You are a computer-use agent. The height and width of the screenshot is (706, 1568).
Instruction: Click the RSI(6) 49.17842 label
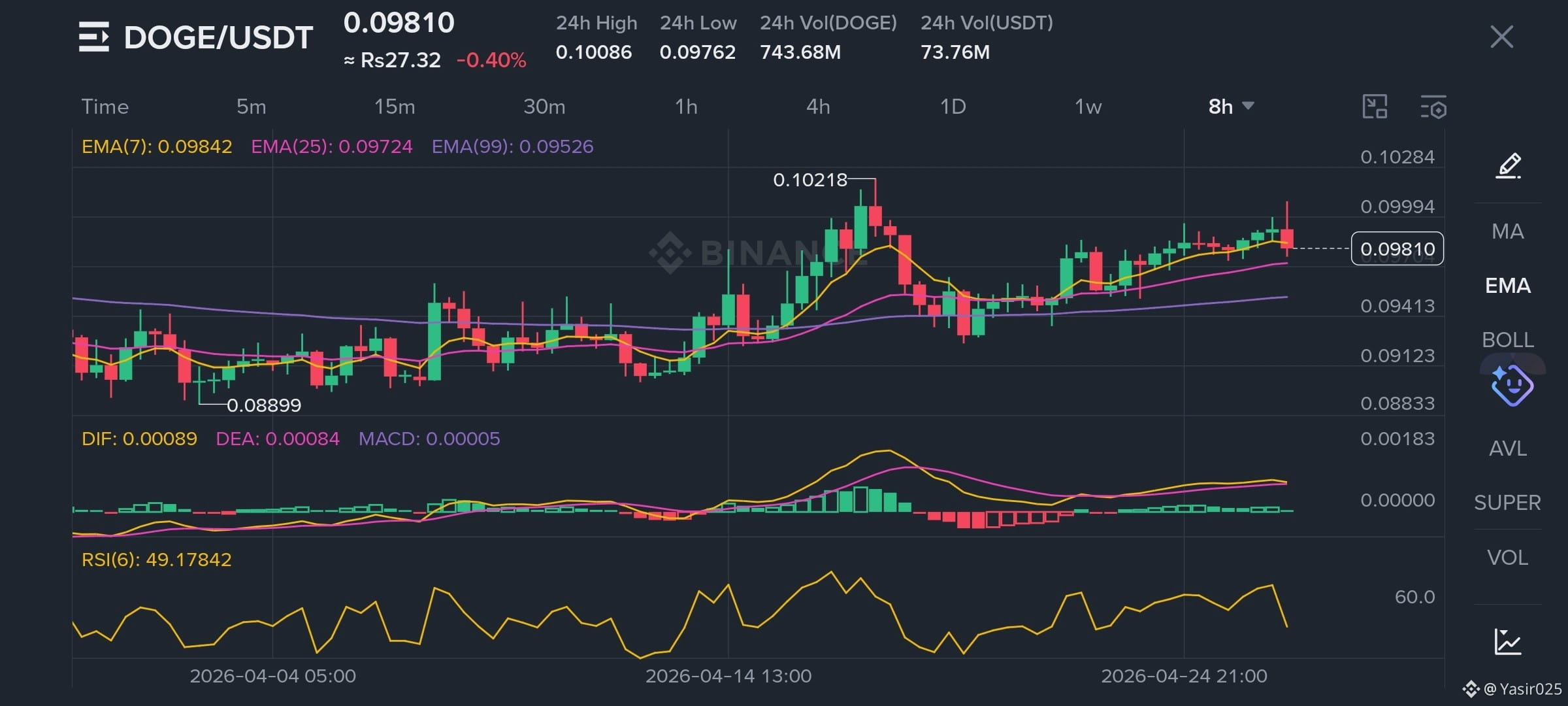click(x=156, y=560)
